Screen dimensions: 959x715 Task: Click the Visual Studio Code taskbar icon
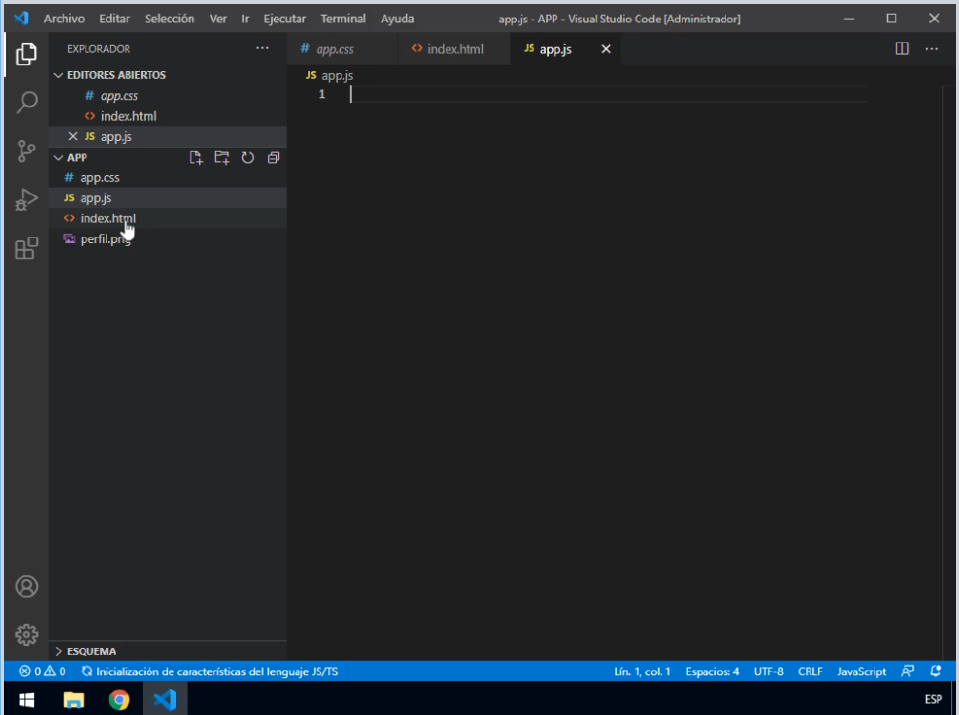tap(165, 699)
